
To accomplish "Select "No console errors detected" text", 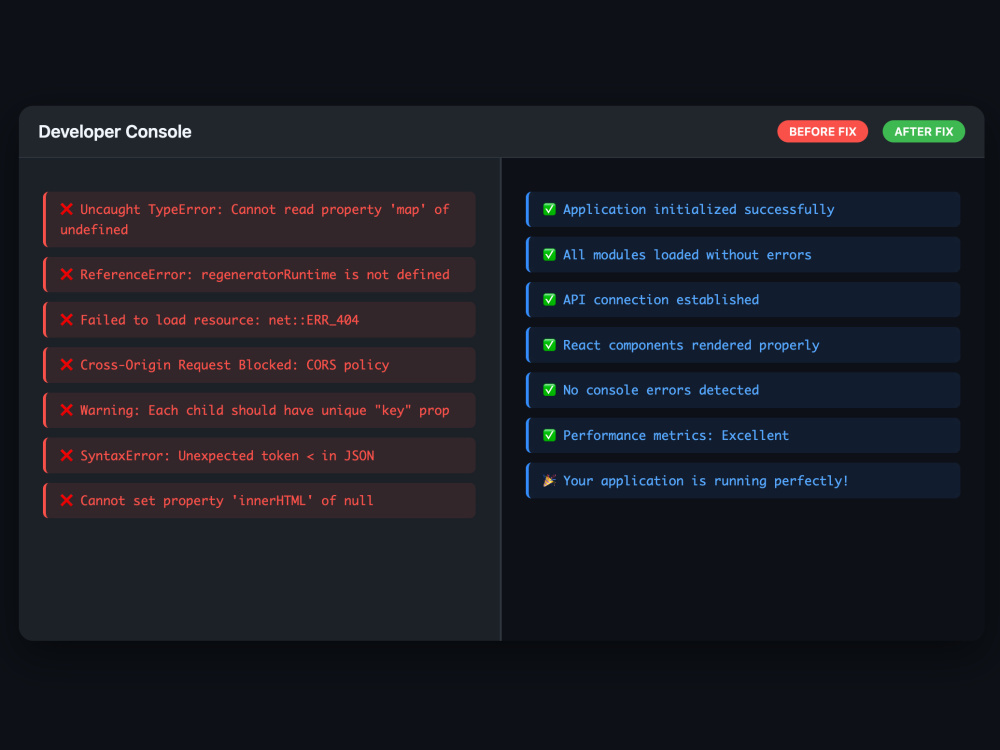I will tap(661, 390).
